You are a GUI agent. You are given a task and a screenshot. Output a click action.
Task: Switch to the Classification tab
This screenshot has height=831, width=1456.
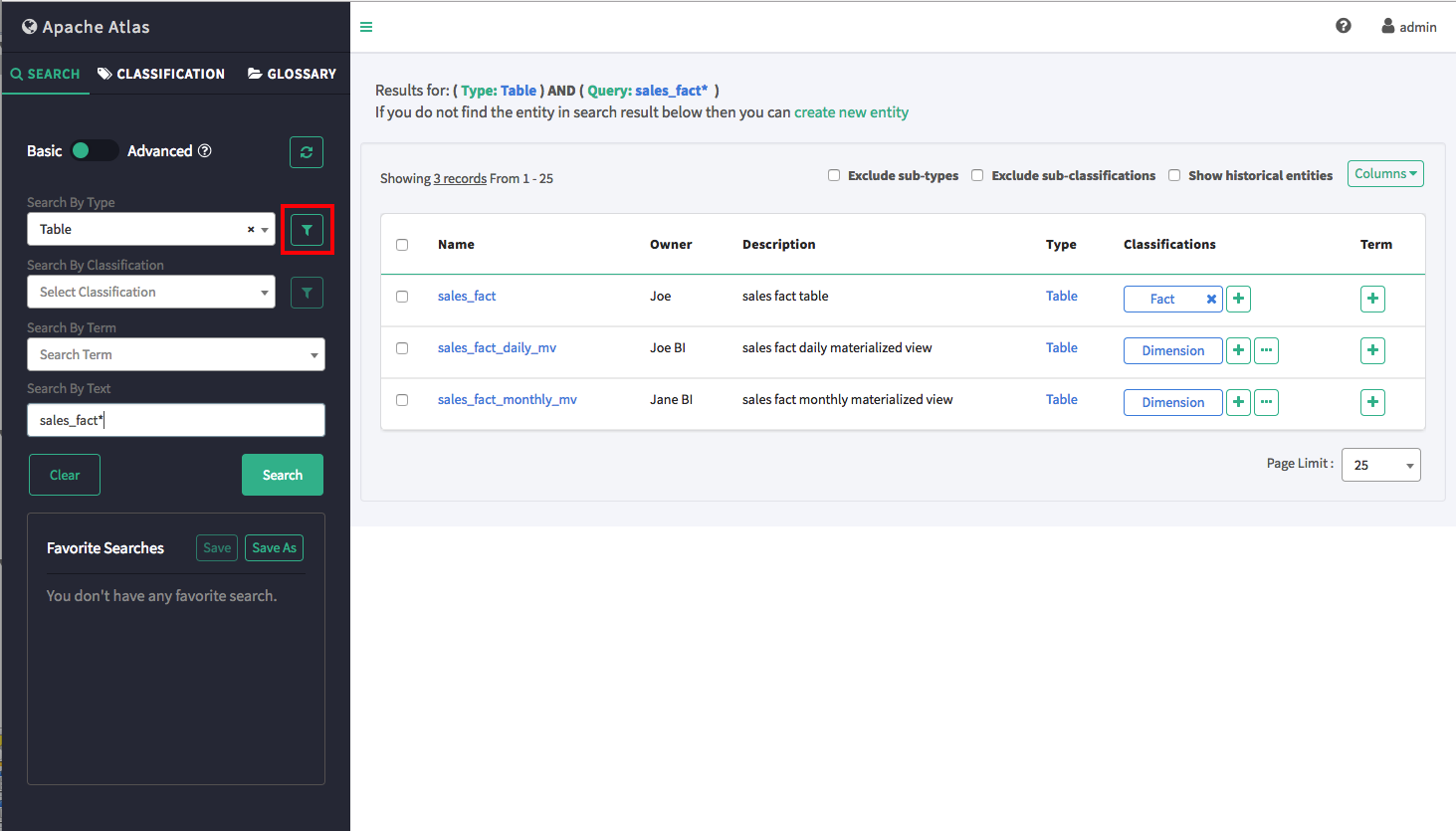(161, 74)
